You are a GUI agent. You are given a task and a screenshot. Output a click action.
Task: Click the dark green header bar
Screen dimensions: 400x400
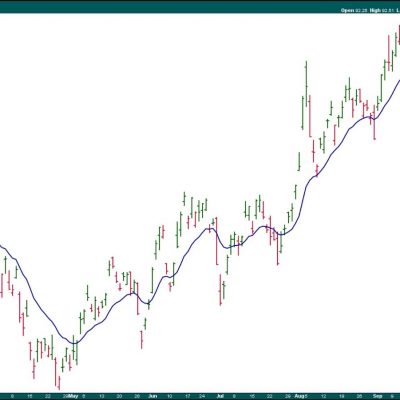[200, 6]
